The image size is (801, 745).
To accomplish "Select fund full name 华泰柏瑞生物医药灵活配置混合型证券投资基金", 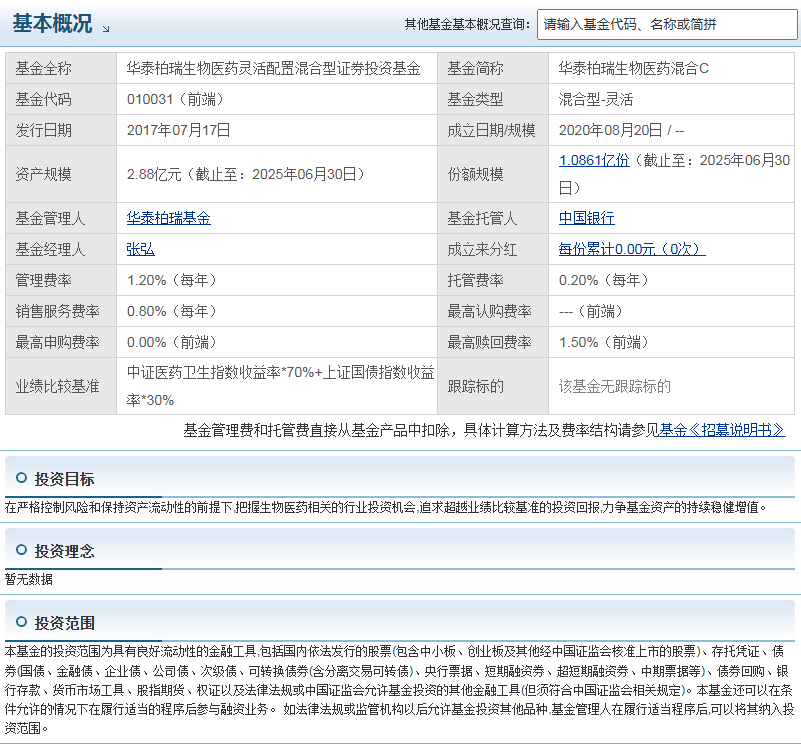I will [x=273, y=68].
